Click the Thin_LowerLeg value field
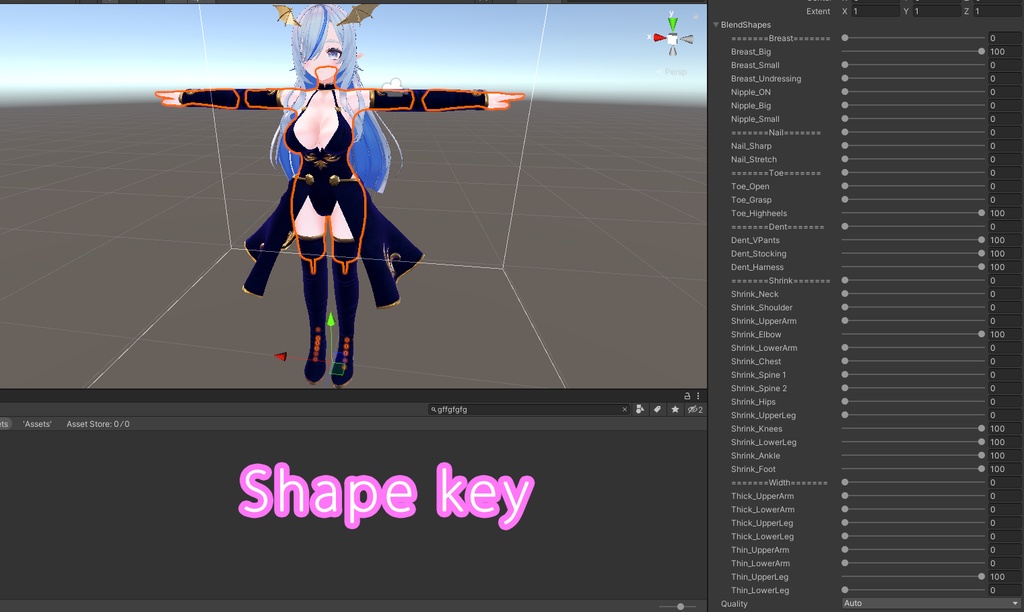 (x=1004, y=590)
